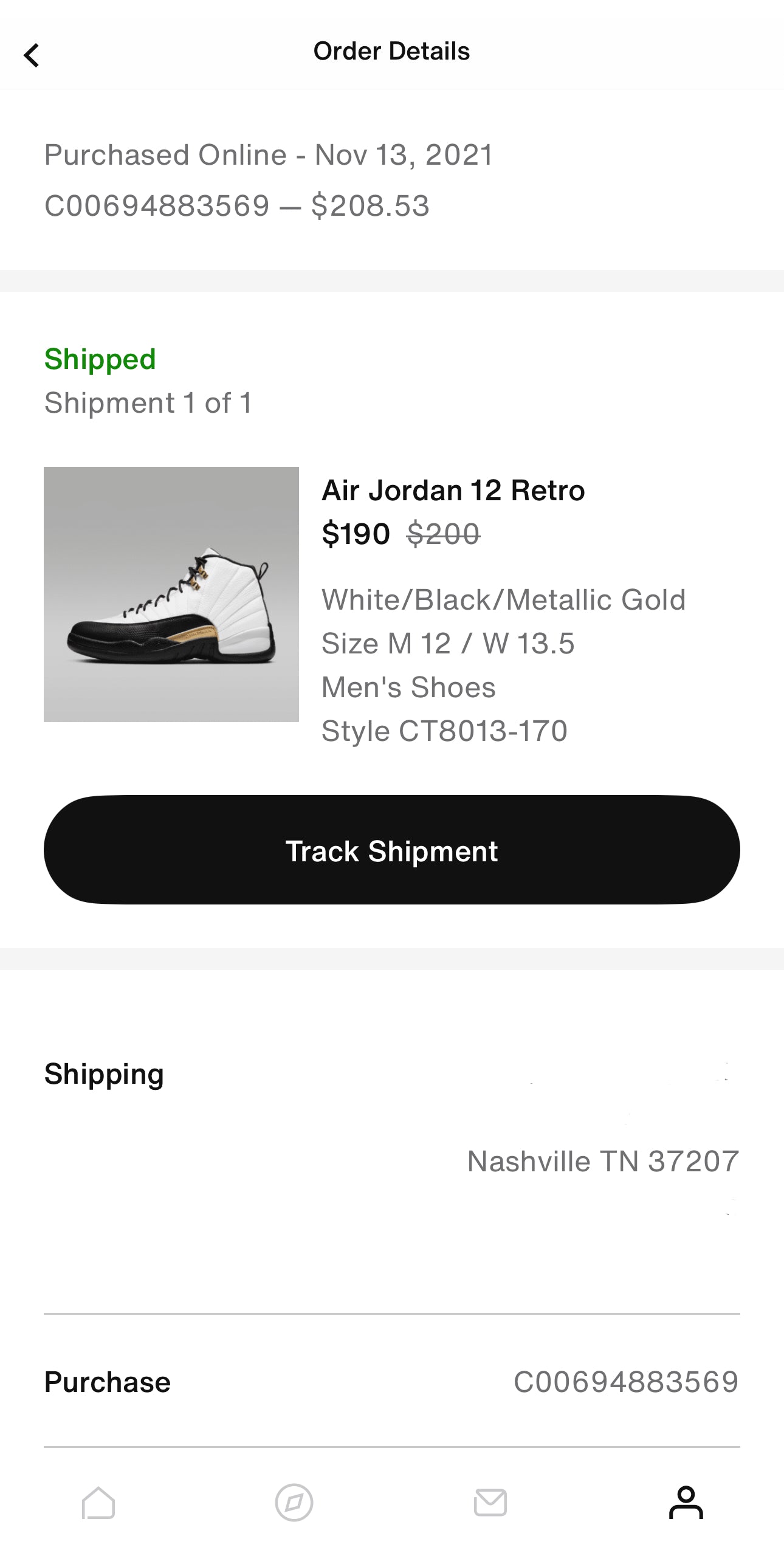Screen dimensions: 784x1550
Task: Tap the Nashville TN 37207 shipping address
Action: [603, 1161]
